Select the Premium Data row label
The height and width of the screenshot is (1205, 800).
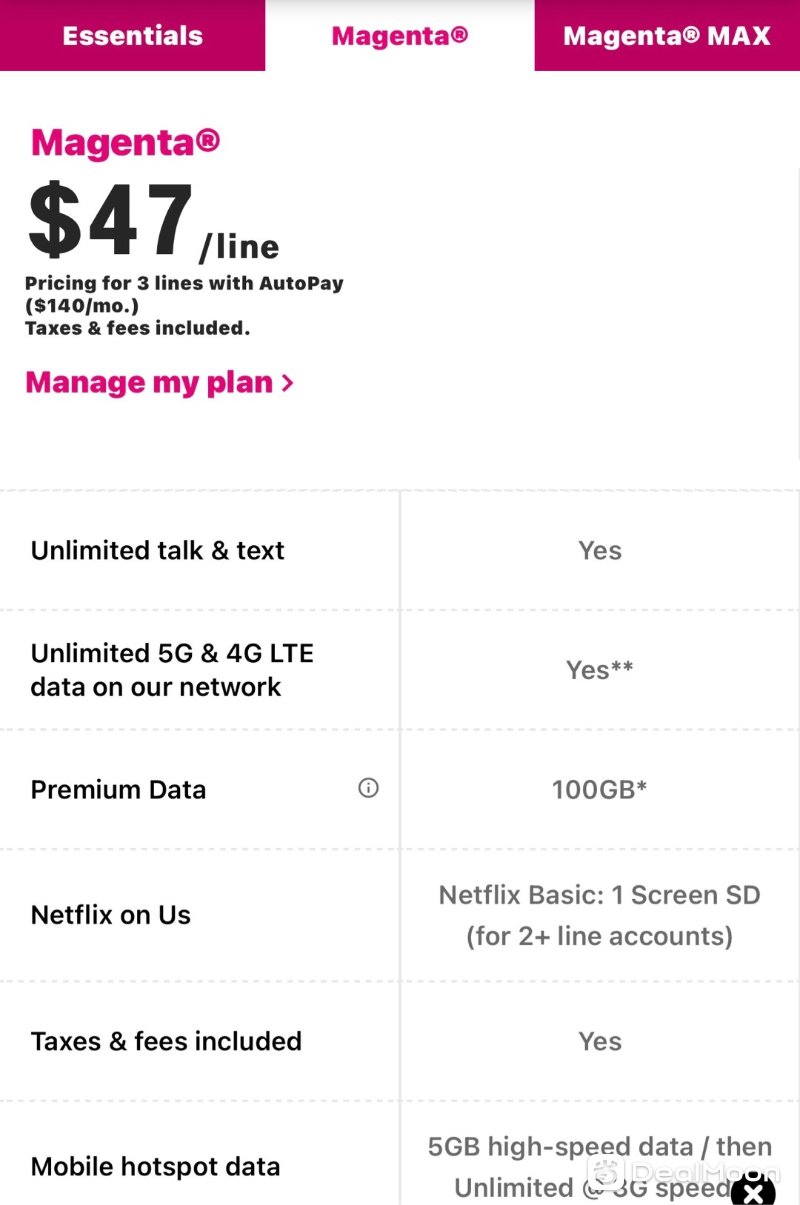point(118,789)
